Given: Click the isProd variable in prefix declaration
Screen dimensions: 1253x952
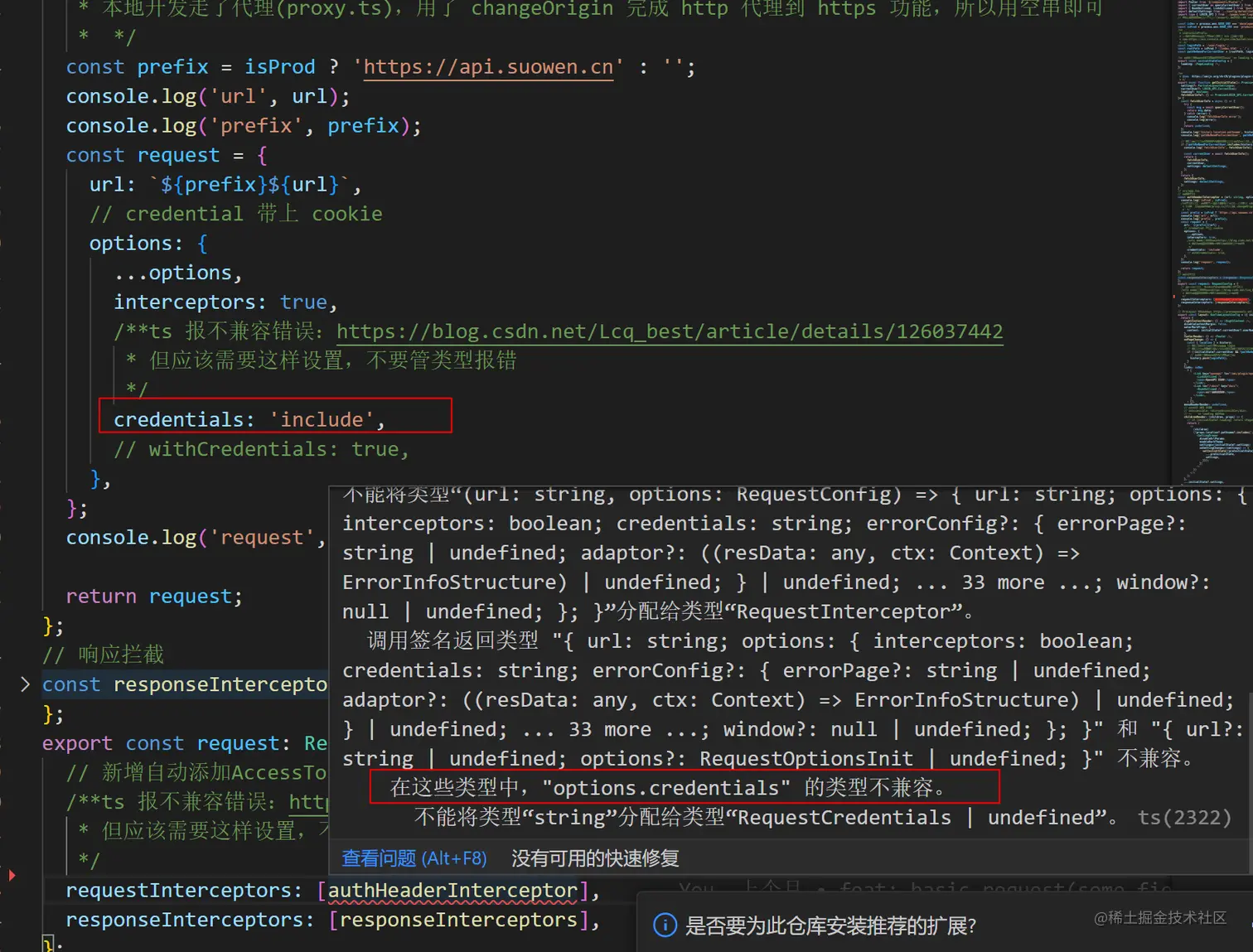Looking at the screenshot, I should (x=279, y=66).
